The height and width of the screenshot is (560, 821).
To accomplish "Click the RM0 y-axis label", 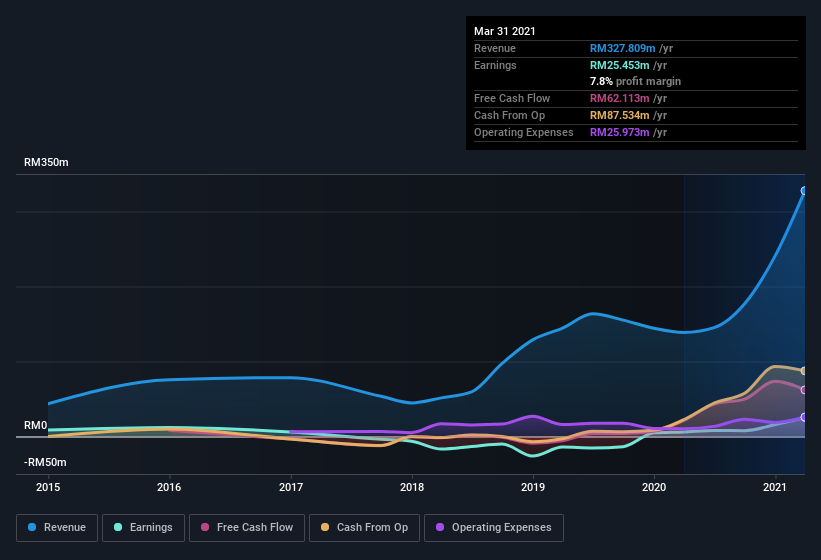I will [36, 425].
